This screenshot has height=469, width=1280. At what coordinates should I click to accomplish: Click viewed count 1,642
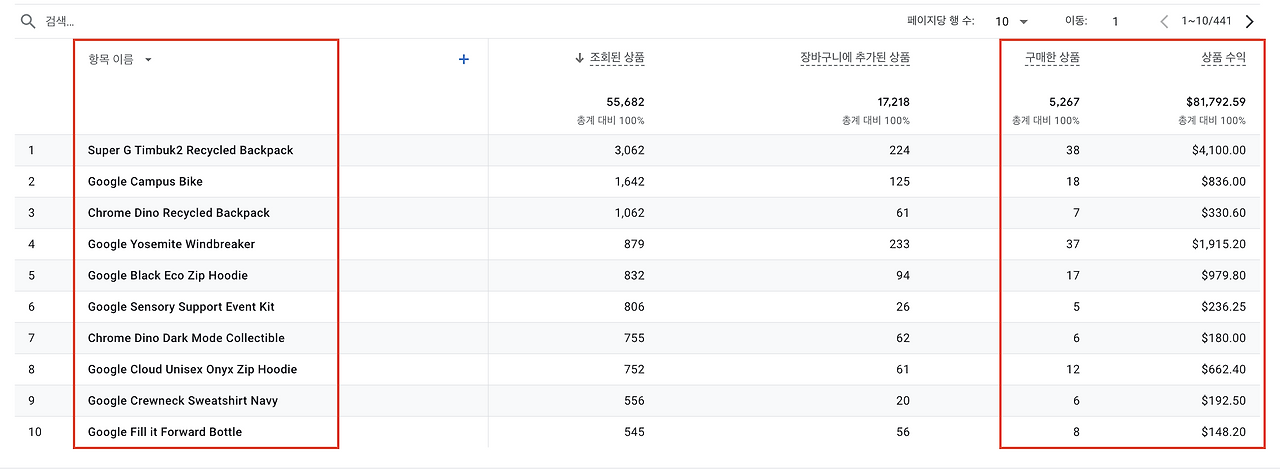tap(630, 182)
